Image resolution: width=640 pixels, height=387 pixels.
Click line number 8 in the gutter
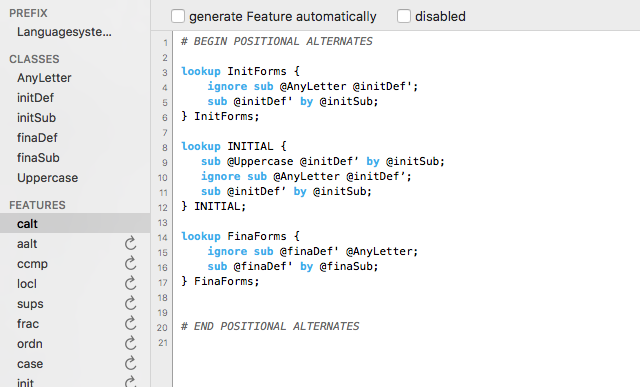click(x=164, y=148)
